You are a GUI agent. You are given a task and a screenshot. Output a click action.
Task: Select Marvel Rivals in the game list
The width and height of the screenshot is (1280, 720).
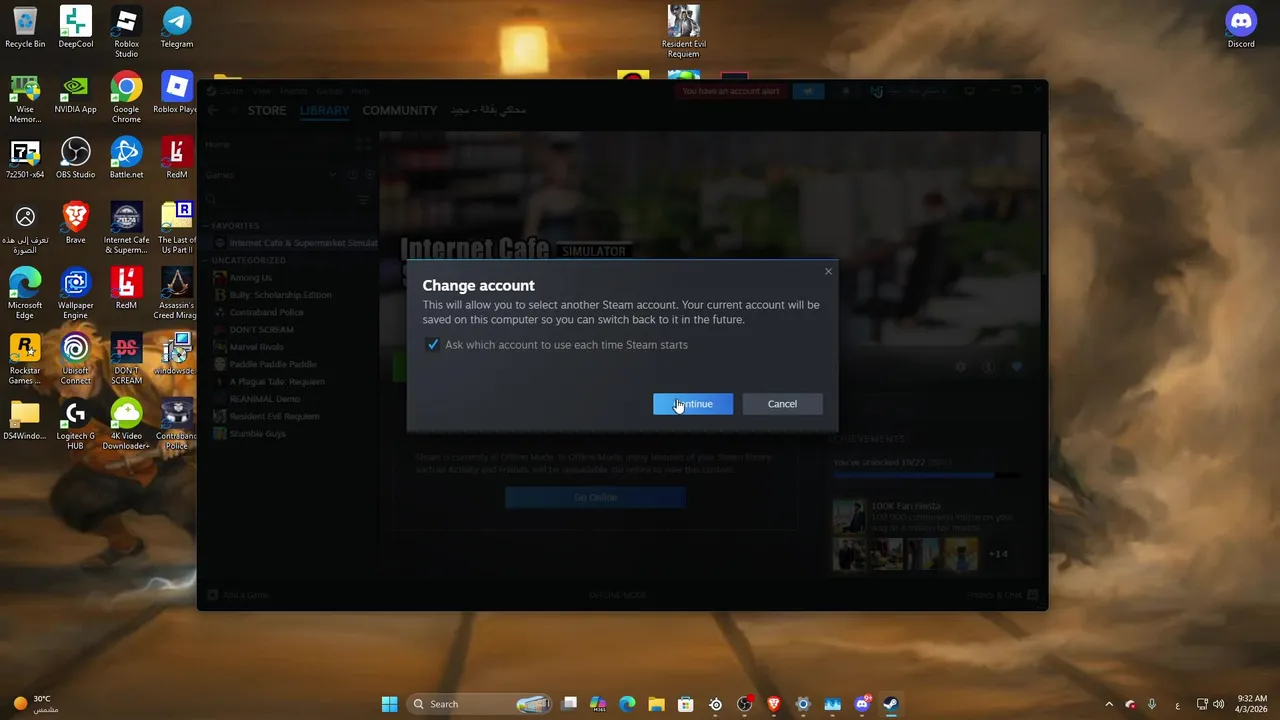tap(257, 347)
